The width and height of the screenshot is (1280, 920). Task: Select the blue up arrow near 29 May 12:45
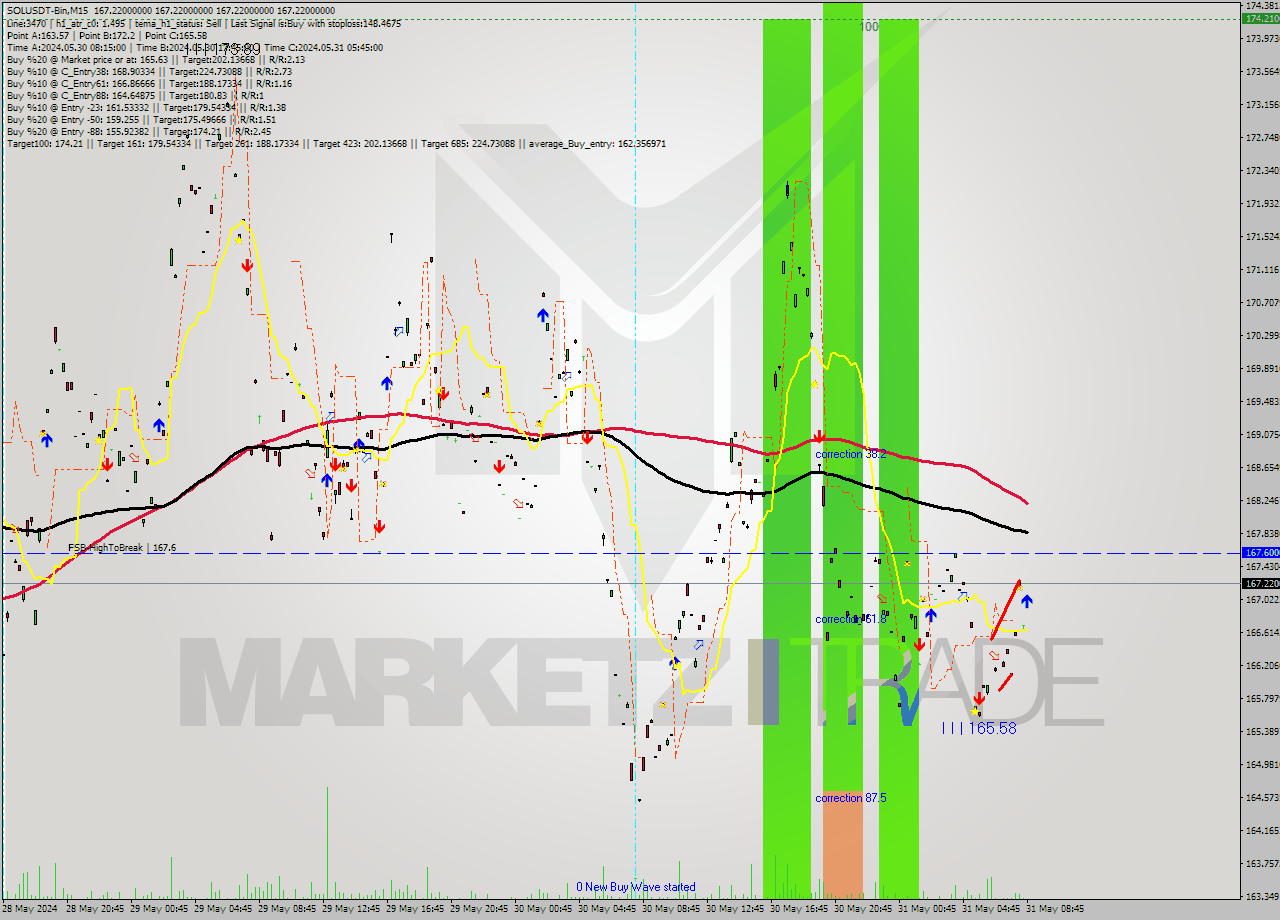[x=357, y=446]
